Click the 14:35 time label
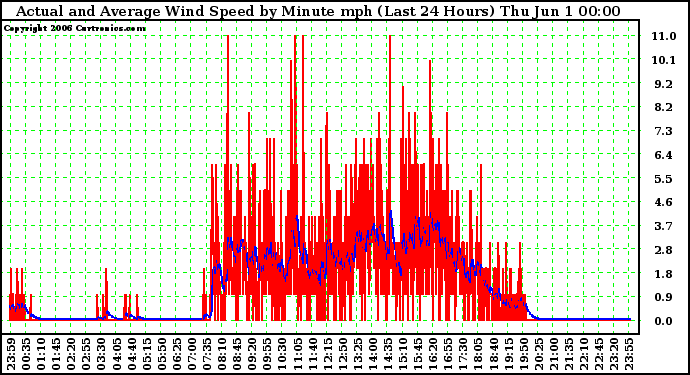This screenshot has height=375, width=690. tap(388, 354)
